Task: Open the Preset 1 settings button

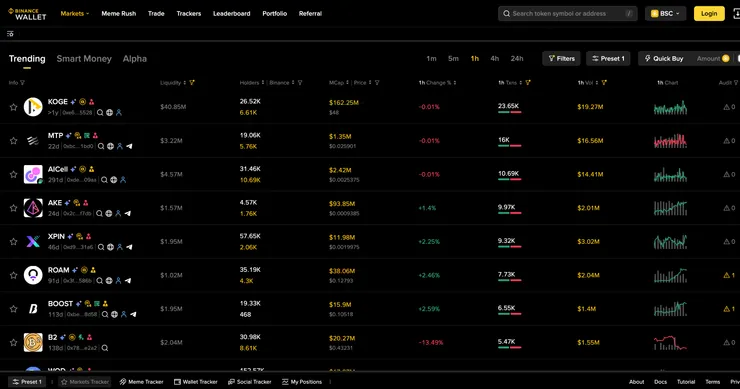Action: 608,59
